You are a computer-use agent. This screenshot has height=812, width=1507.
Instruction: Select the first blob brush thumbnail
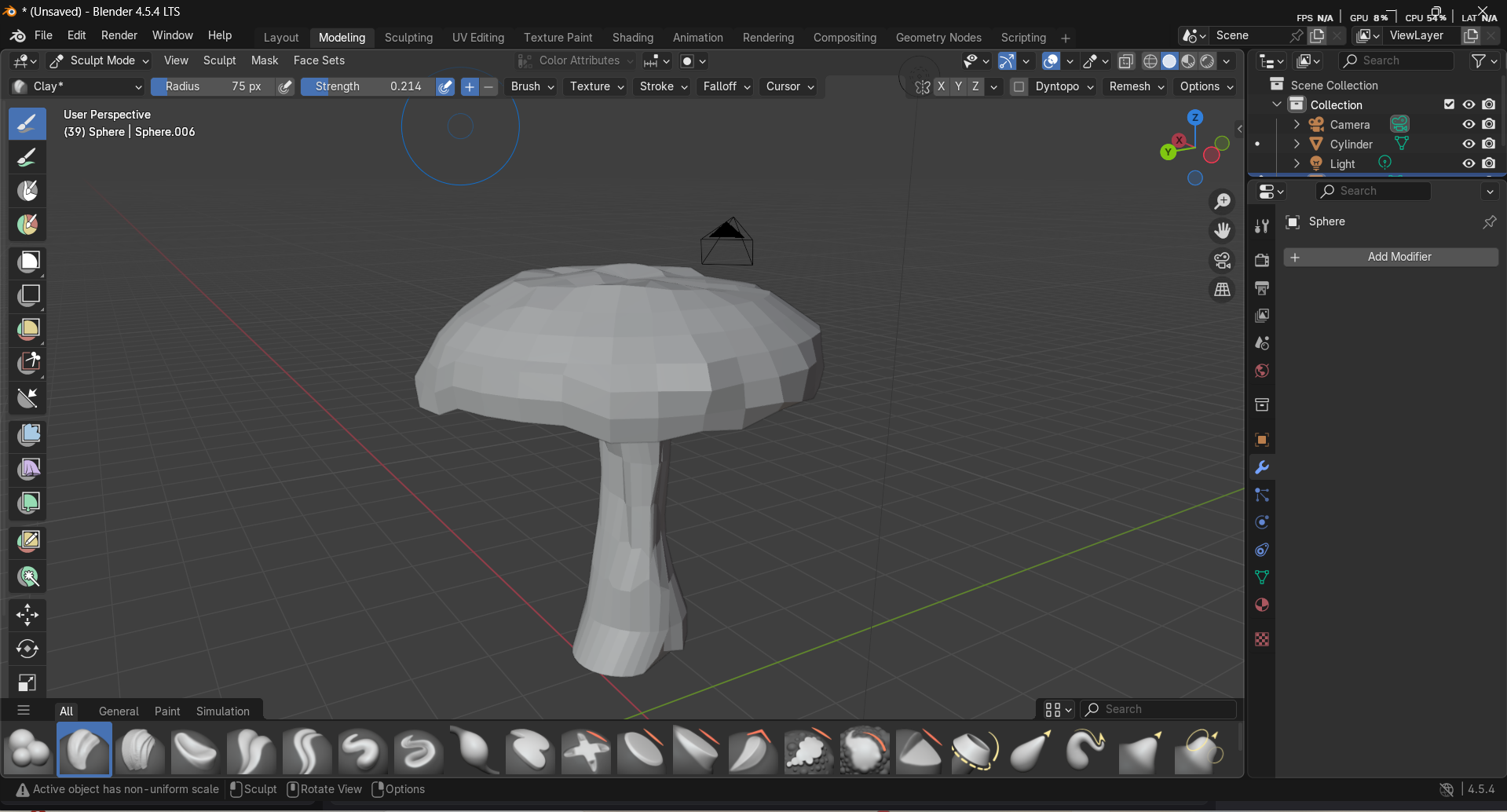[28, 750]
